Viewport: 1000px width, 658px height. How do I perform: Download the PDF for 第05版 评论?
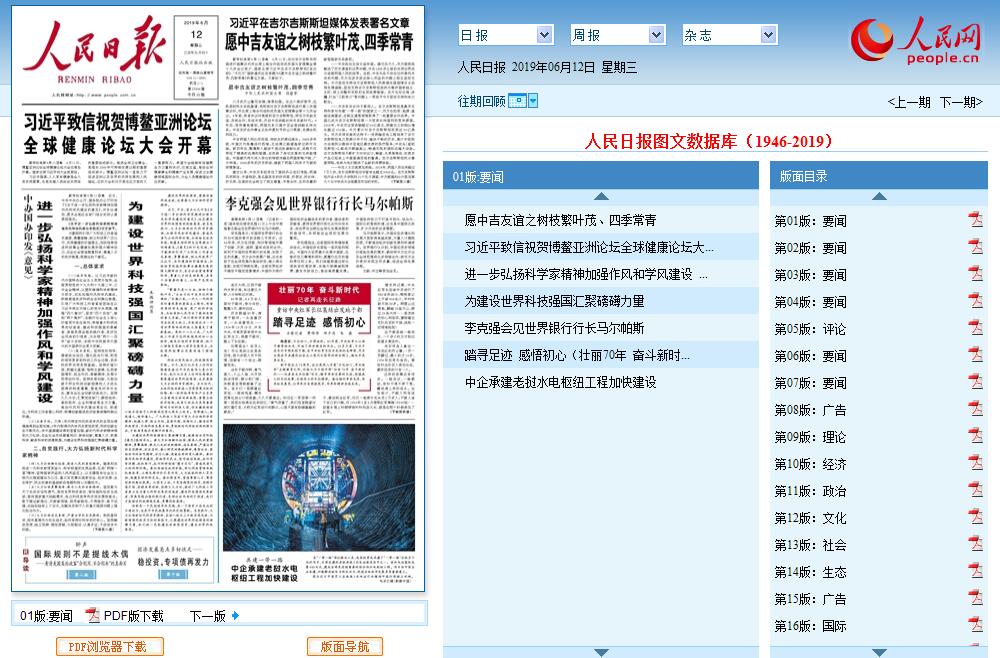tap(975, 328)
